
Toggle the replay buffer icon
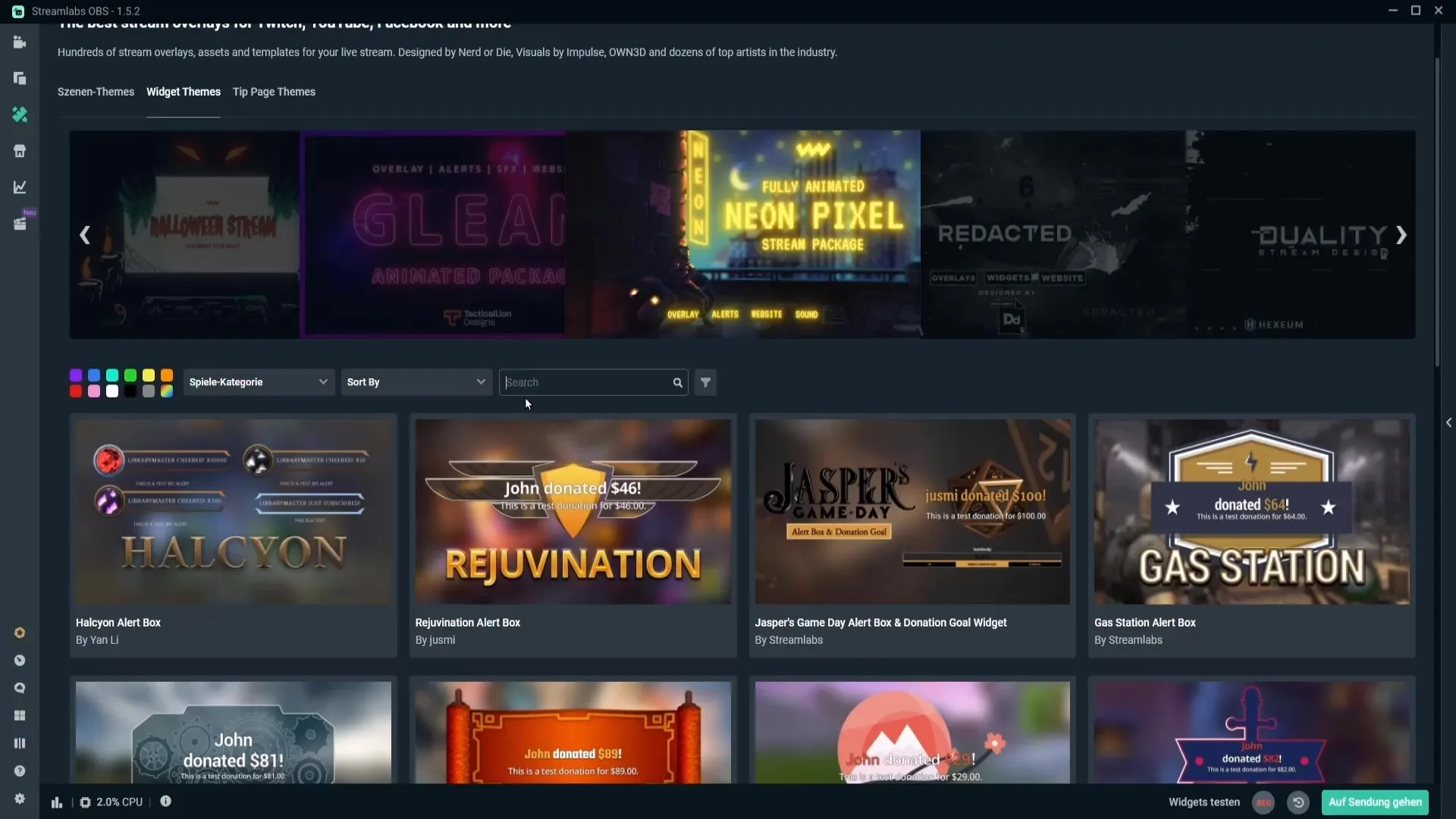coord(1298,802)
